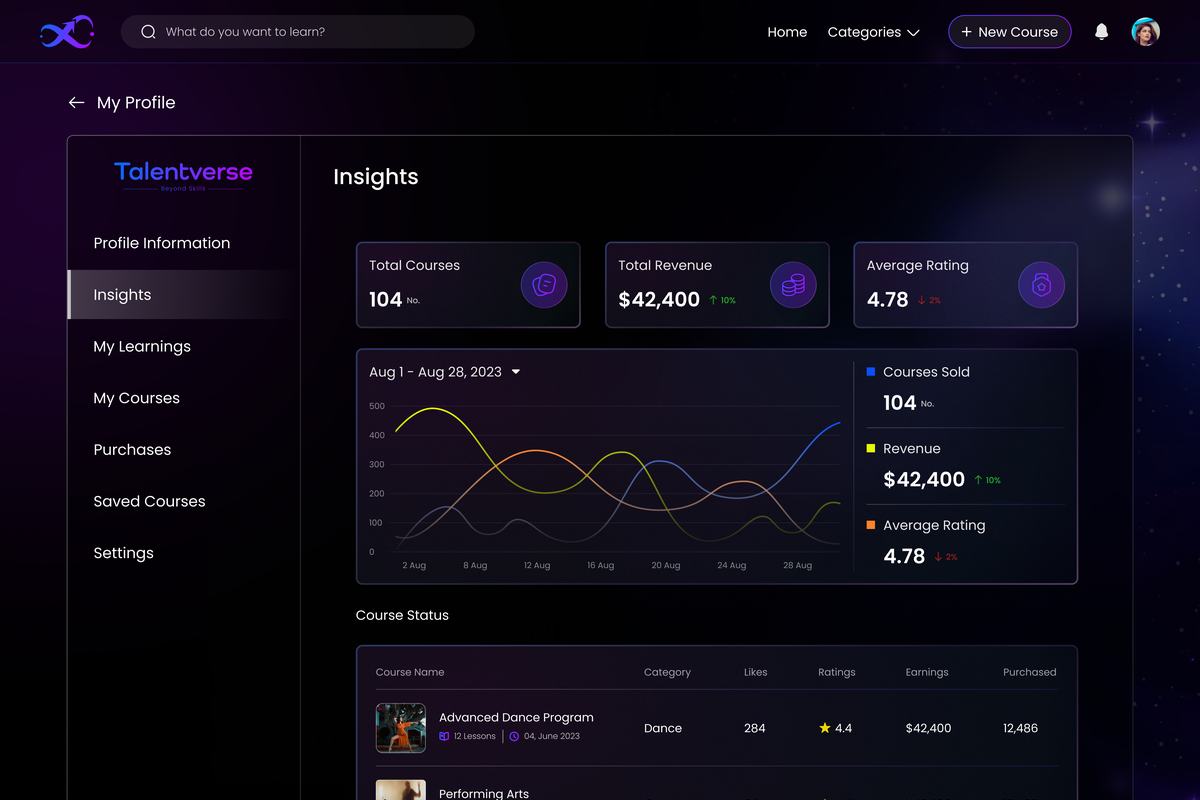
Task: Click the yellow Revenue legend swatch
Action: click(871, 449)
